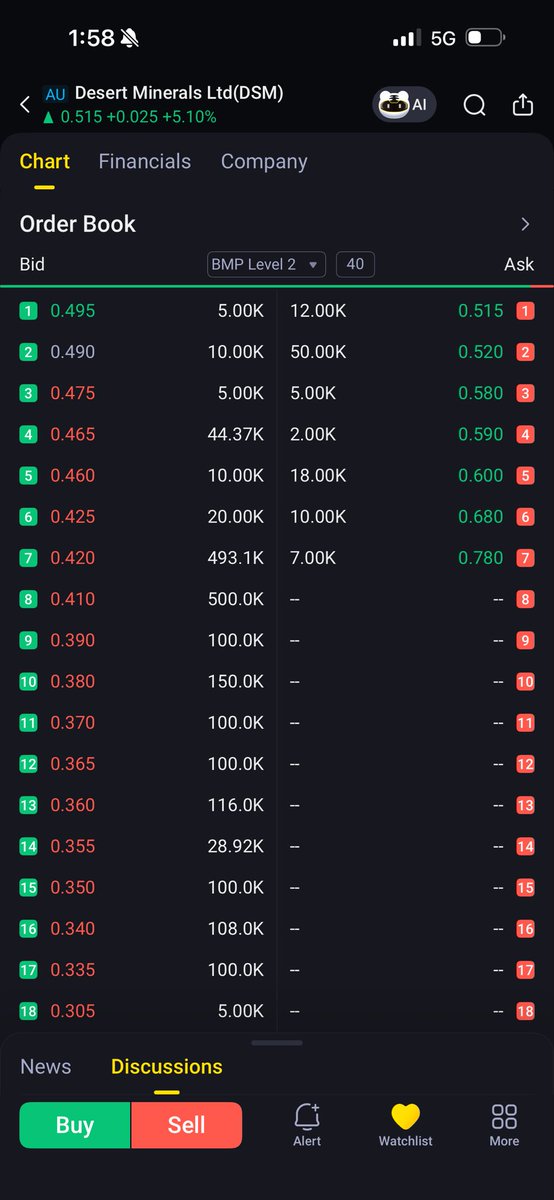Switch to the Company tab
This screenshot has height=1200, width=554.
[264, 162]
